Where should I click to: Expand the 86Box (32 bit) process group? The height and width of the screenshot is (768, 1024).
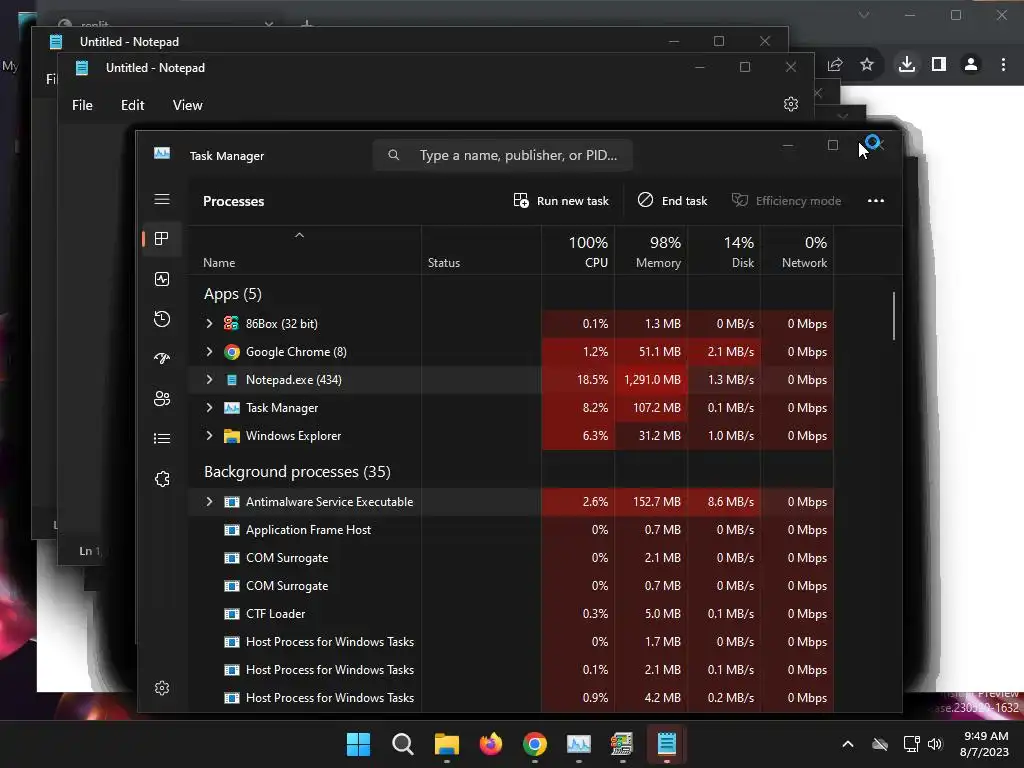coord(209,323)
